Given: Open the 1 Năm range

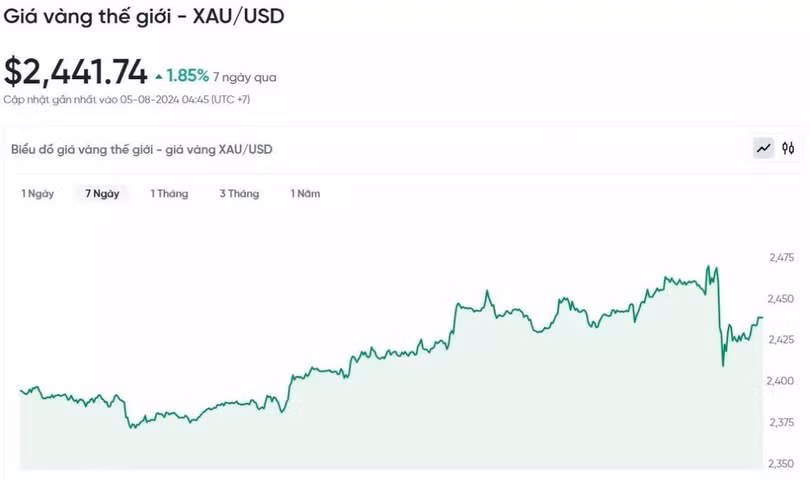Looking at the screenshot, I should [305, 194].
